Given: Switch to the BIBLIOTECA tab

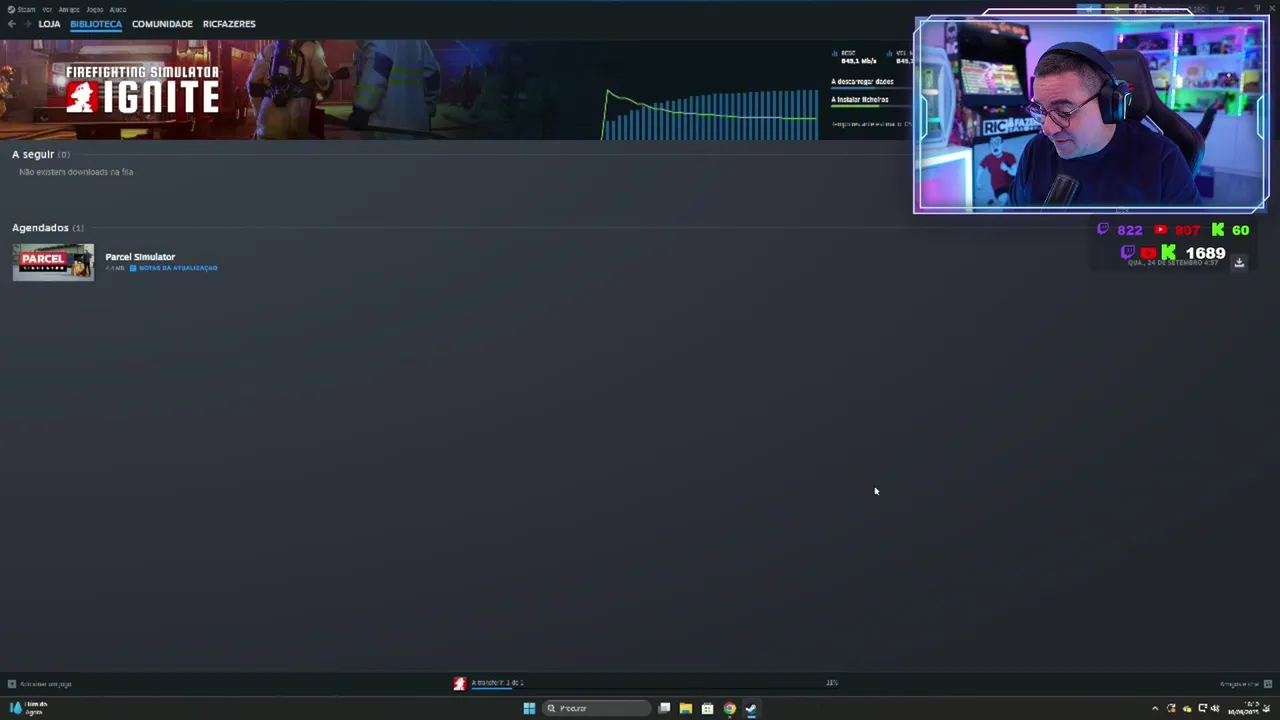Looking at the screenshot, I should (96, 24).
